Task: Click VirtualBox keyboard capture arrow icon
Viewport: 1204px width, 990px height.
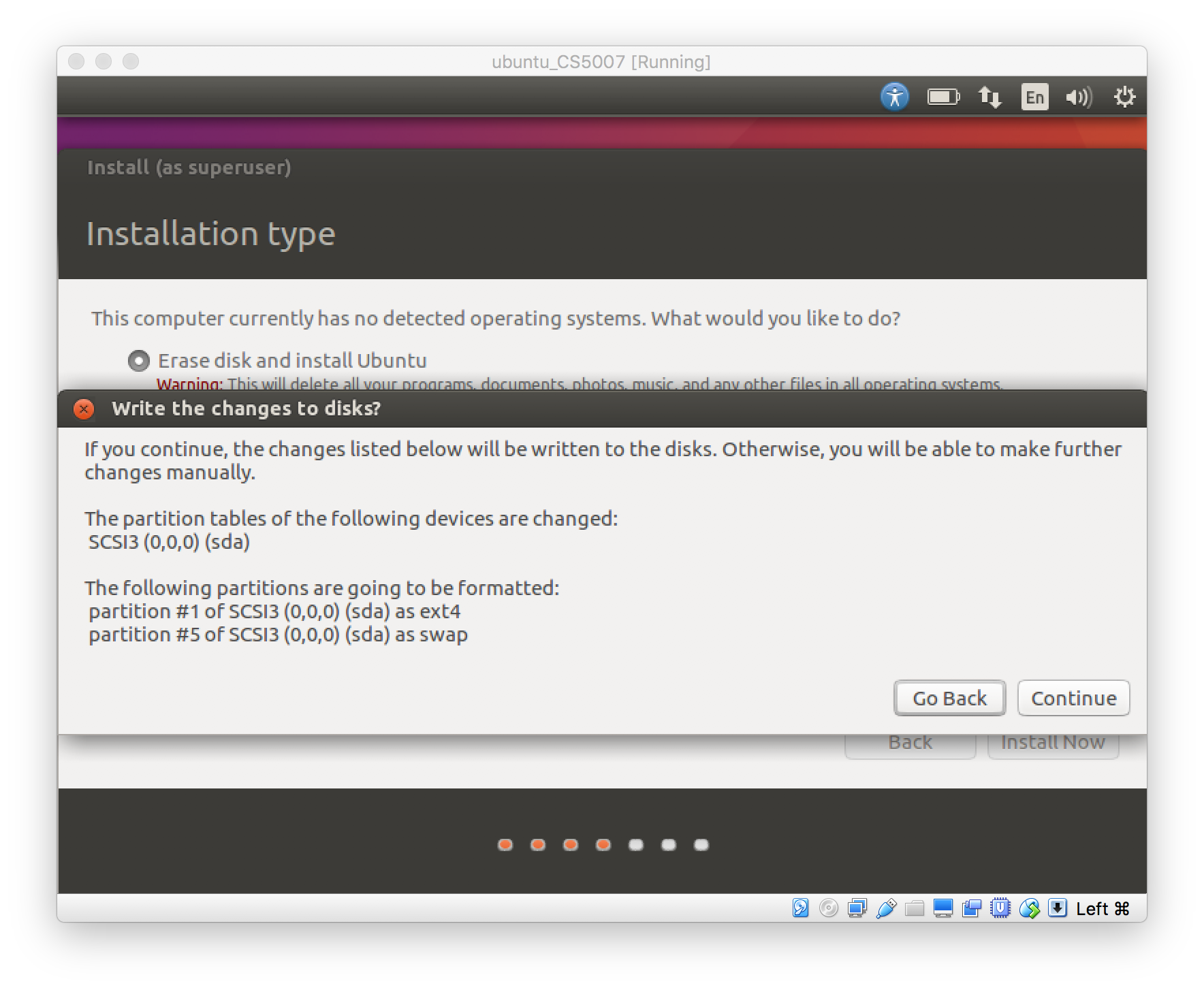Action: [1058, 908]
